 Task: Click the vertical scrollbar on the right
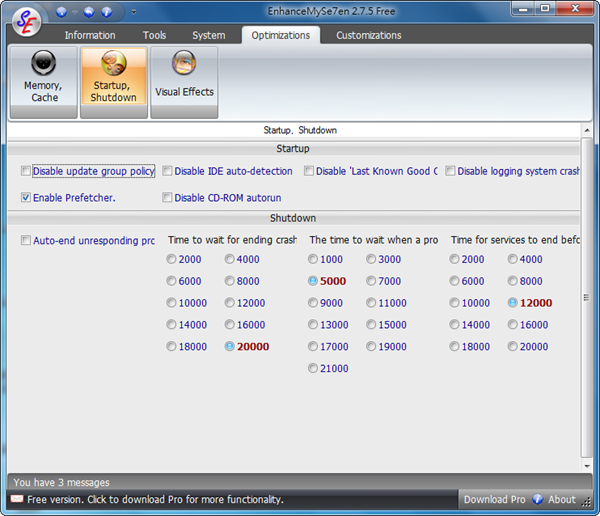click(587, 300)
